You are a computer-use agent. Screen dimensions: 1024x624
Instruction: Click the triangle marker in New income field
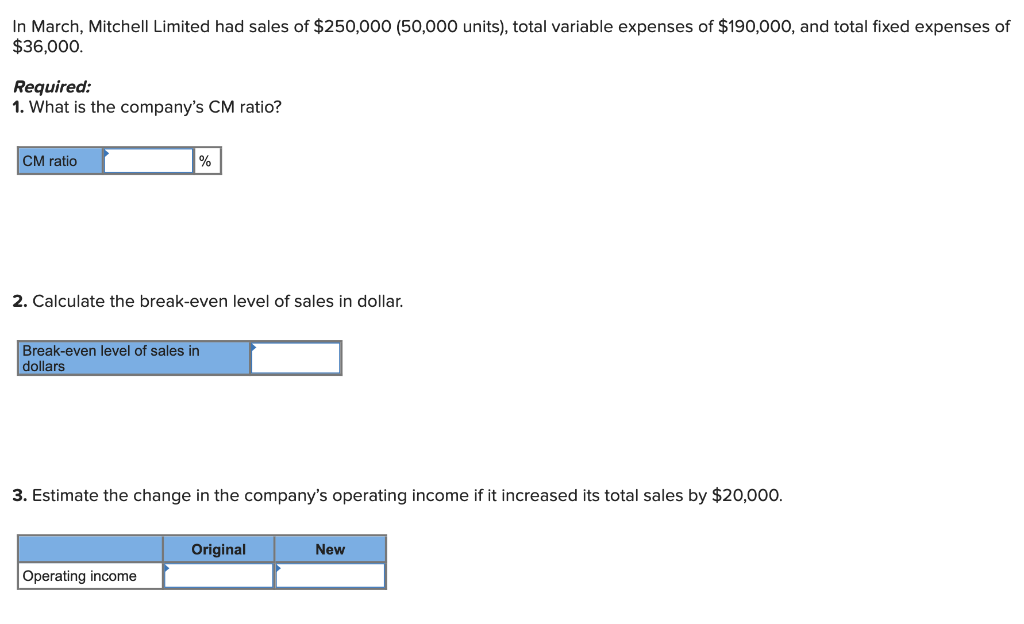click(x=279, y=570)
